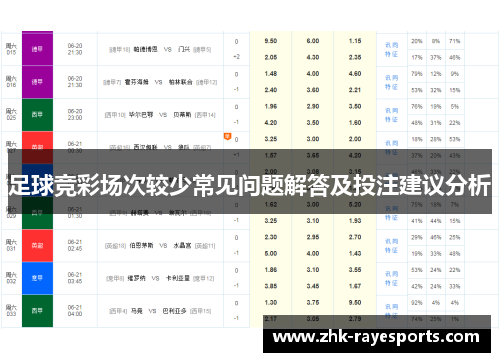Select the 2.95 draw odds

click(x=313, y=237)
